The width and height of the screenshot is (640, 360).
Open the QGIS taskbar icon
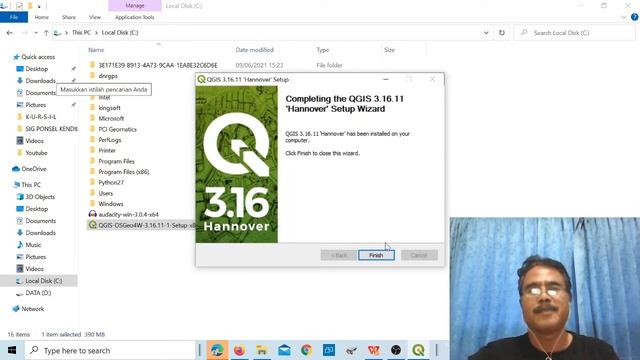[x=418, y=350]
